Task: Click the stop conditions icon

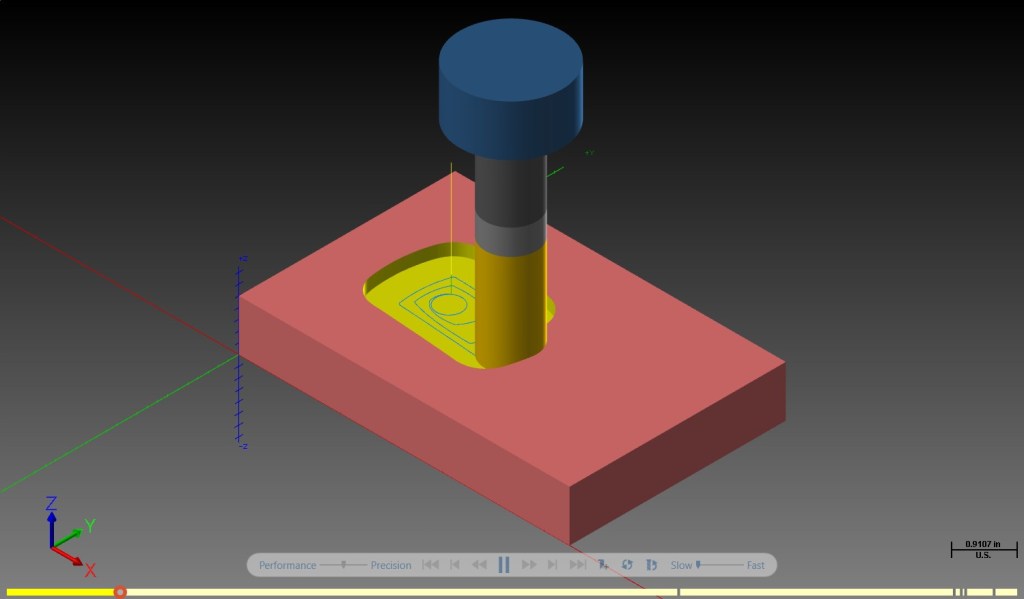Action: point(651,565)
